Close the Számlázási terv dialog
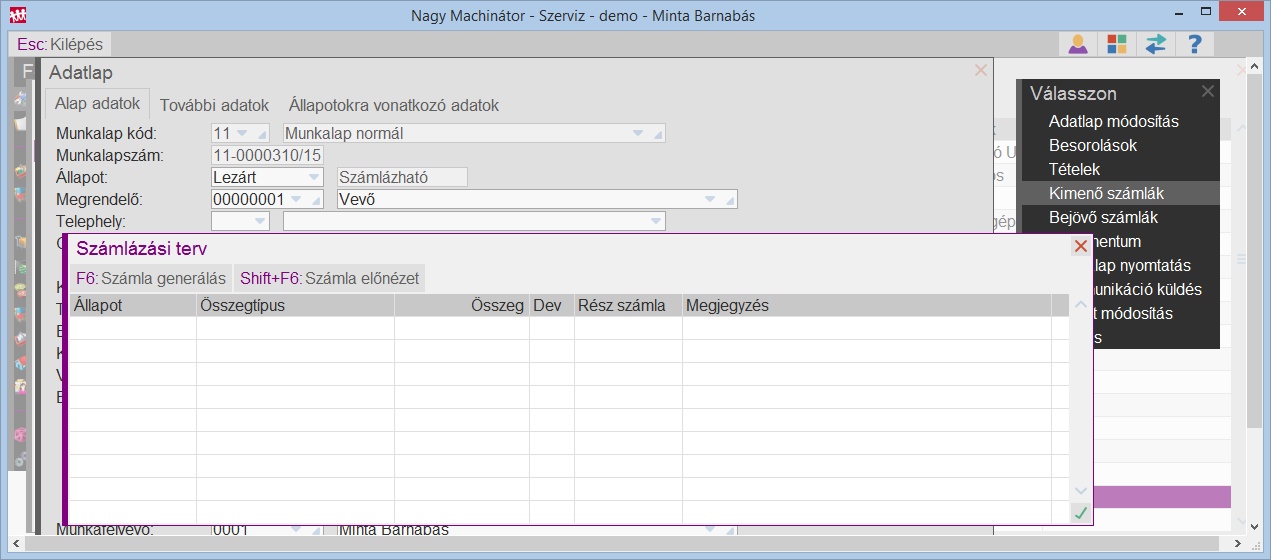1271x560 pixels. coord(1080,247)
